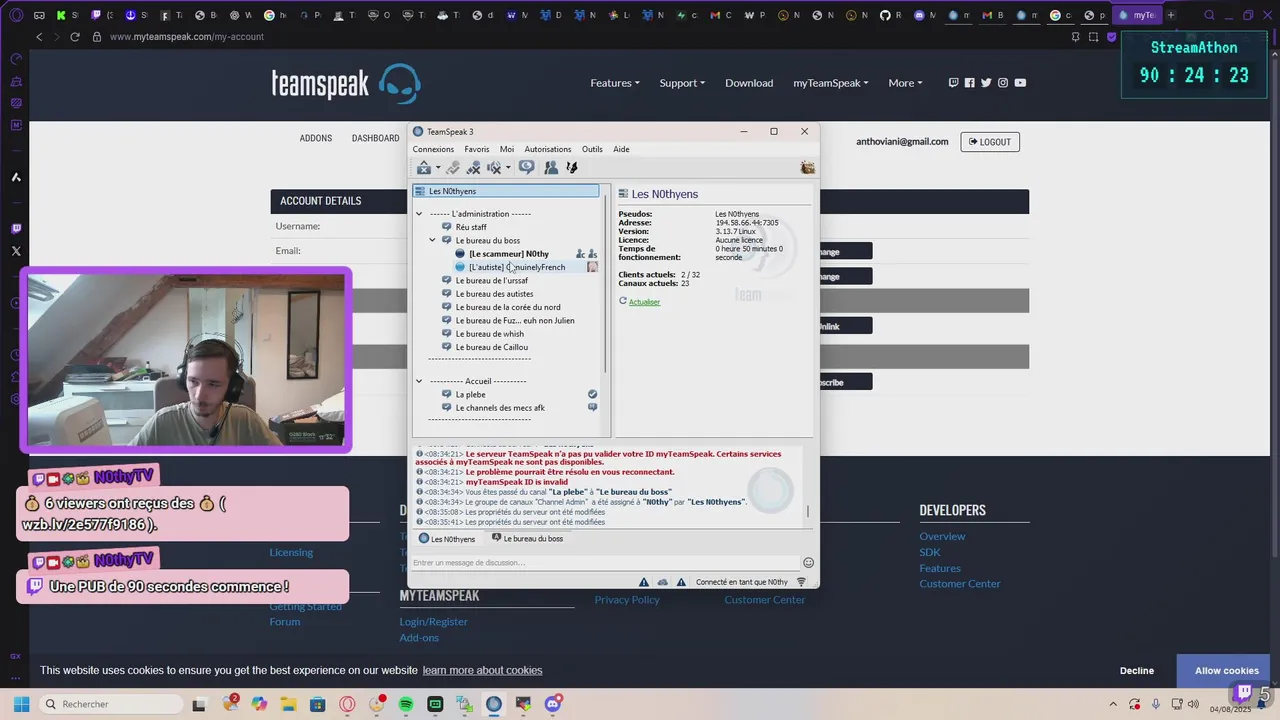
Task: Click the Instagram icon in the website header
Action: coord(1003,83)
